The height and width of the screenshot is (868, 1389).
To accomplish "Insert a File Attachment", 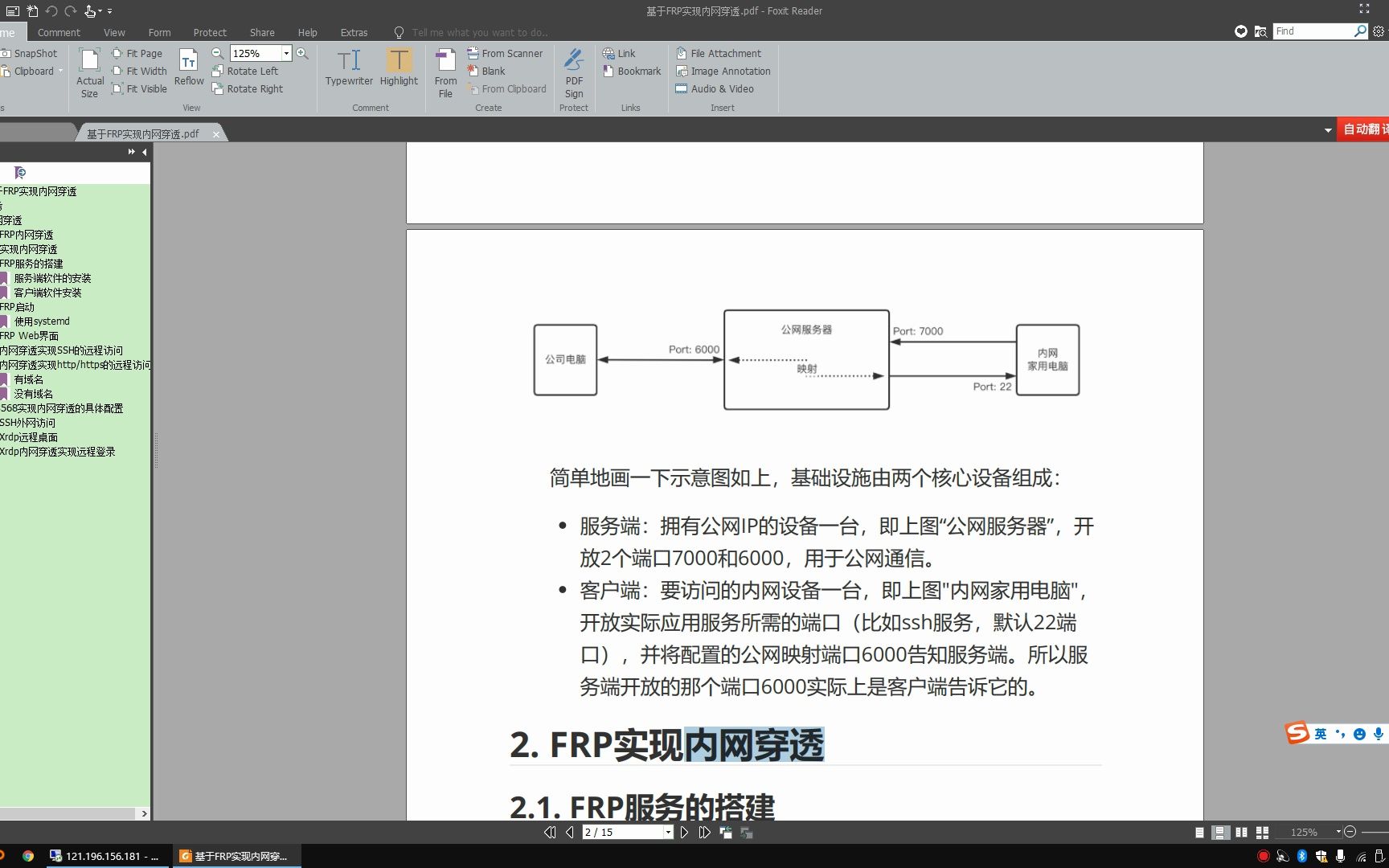I will click(719, 53).
